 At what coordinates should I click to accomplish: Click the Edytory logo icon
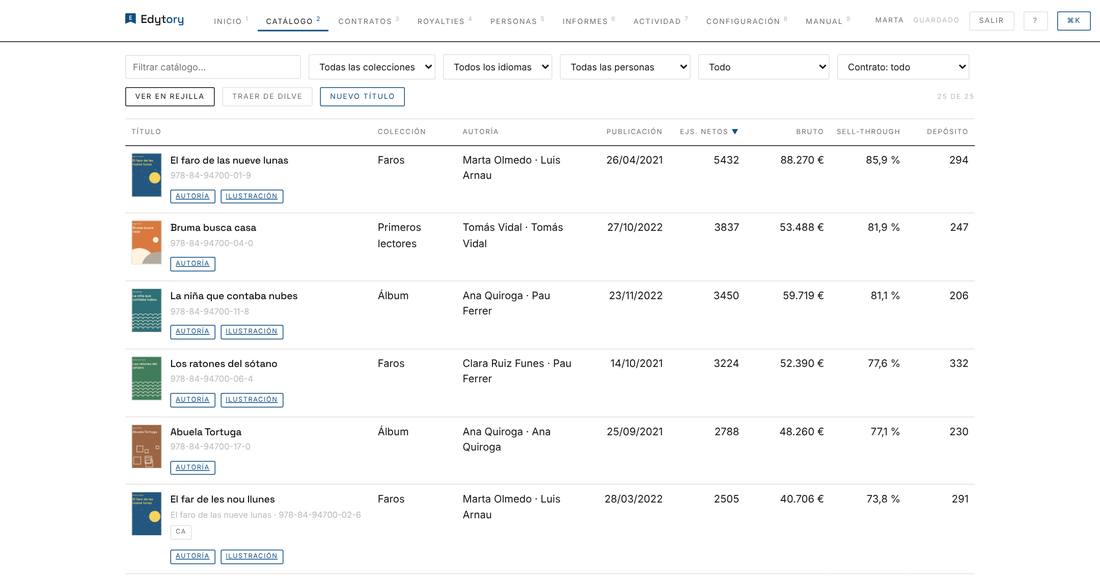pos(130,19)
